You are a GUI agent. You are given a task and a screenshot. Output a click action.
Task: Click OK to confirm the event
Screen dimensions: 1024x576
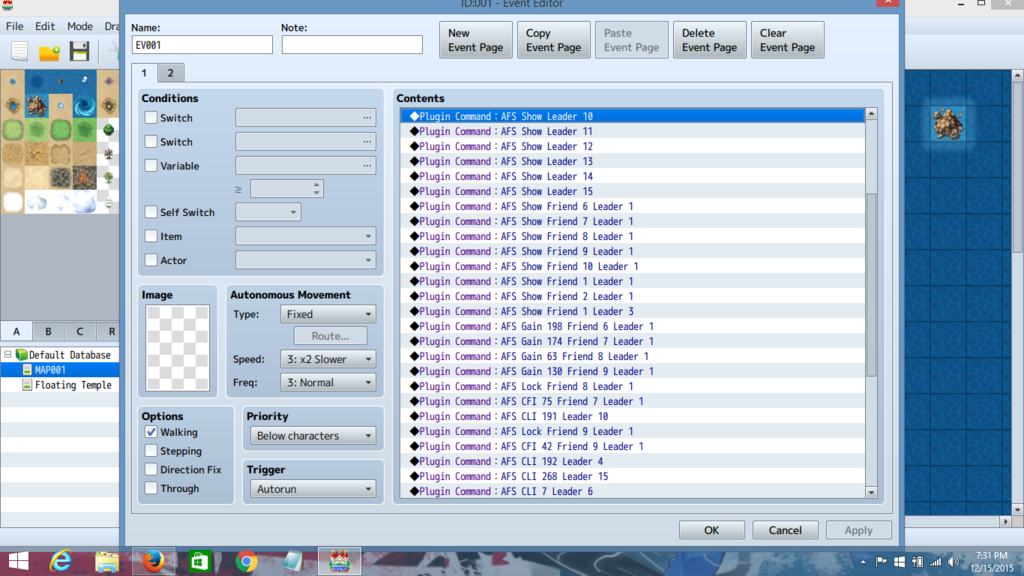point(711,530)
